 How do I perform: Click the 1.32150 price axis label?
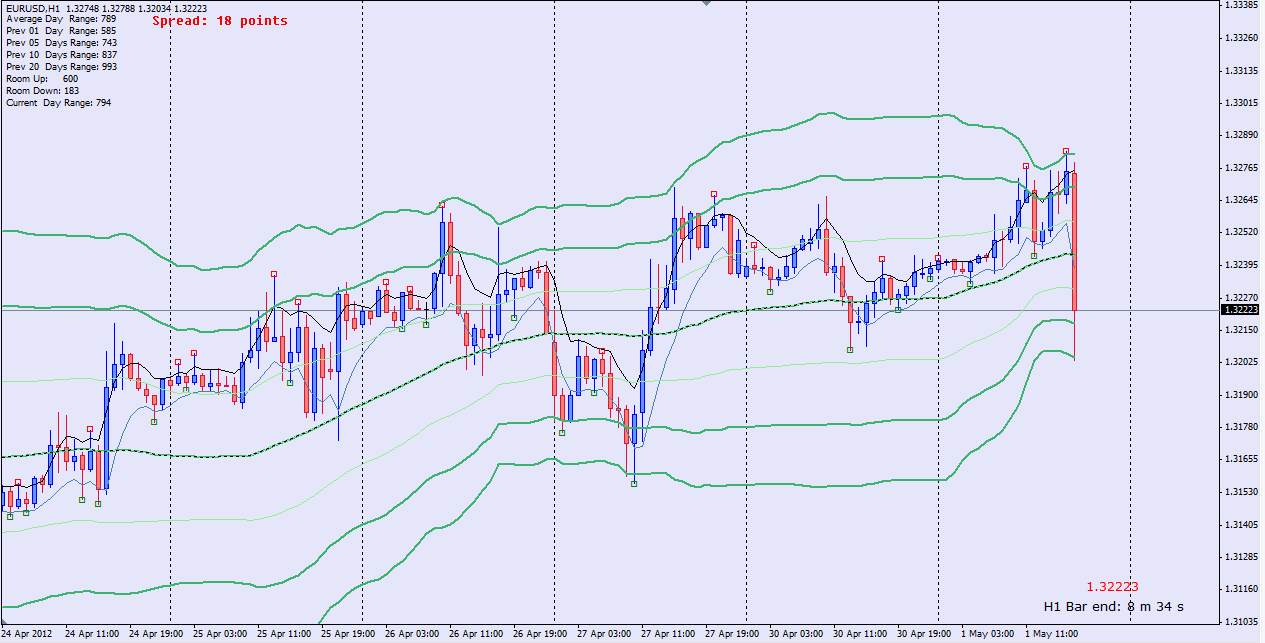[1241, 329]
